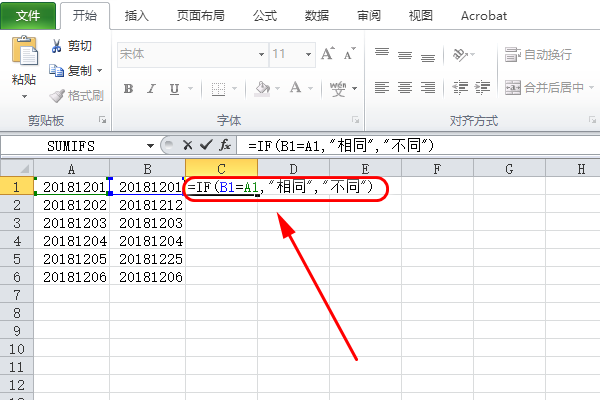Open the font name dropdown (宋体)
The width and height of the screenshot is (600, 400).
click(261, 54)
